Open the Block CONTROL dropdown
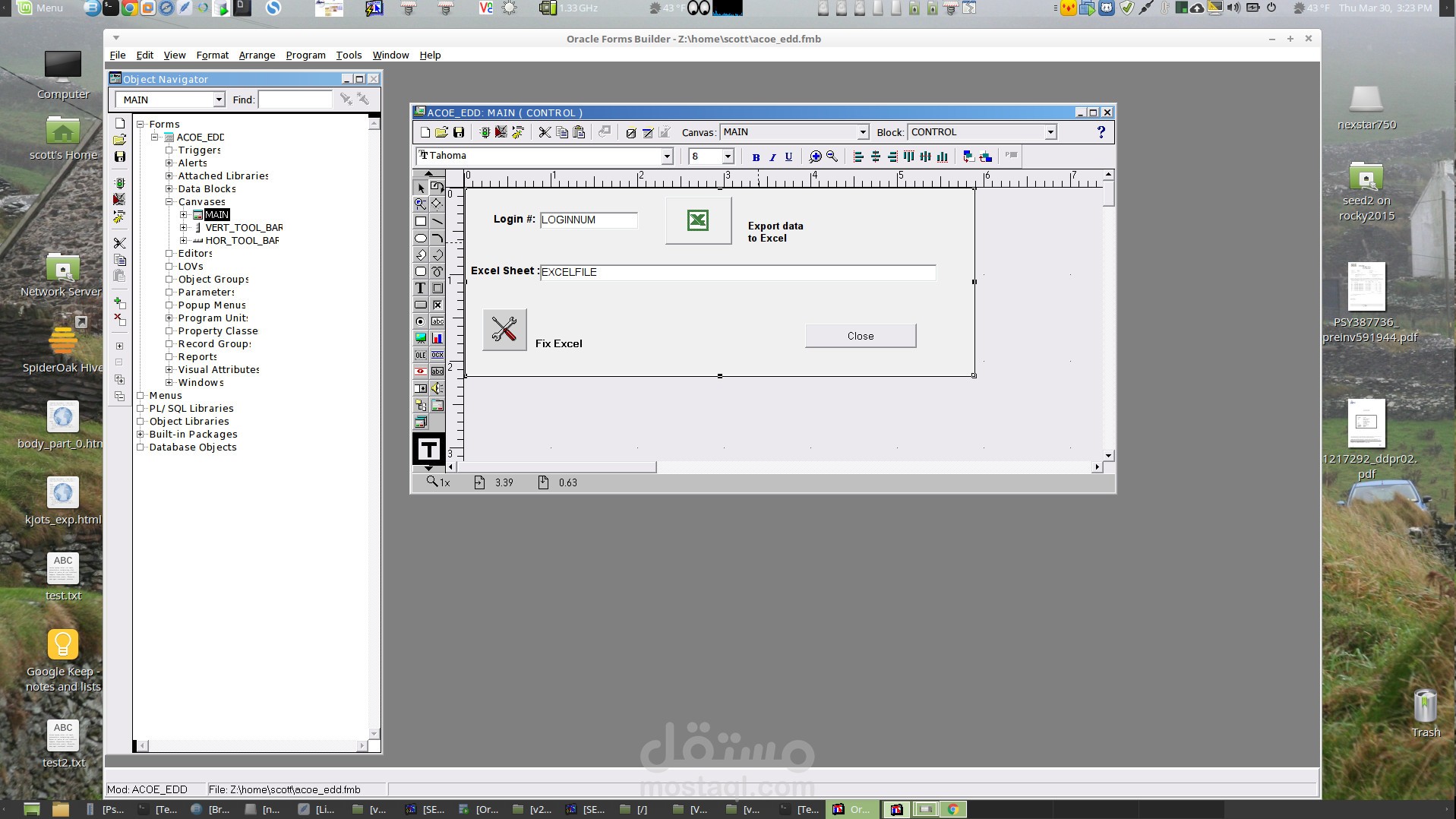The width and height of the screenshot is (1456, 819). click(1050, 132)
